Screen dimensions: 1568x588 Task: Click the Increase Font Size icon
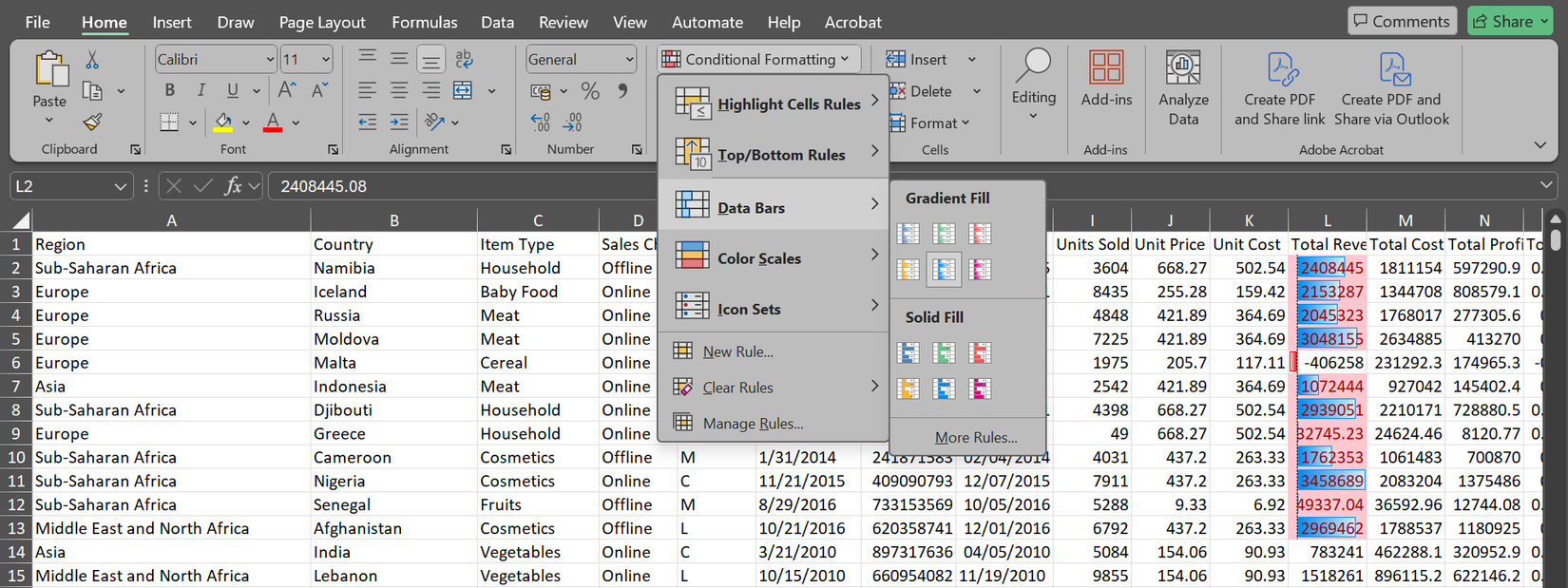point(287,91)
